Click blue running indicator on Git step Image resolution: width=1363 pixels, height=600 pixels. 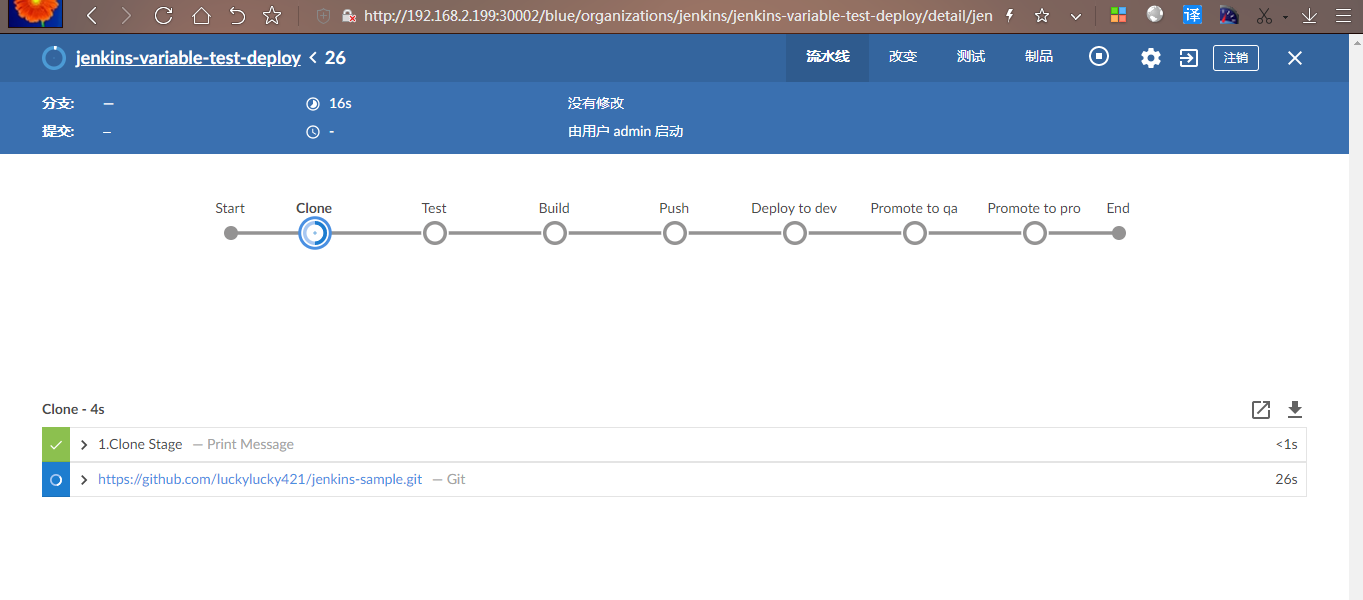[x=56, y=480]
